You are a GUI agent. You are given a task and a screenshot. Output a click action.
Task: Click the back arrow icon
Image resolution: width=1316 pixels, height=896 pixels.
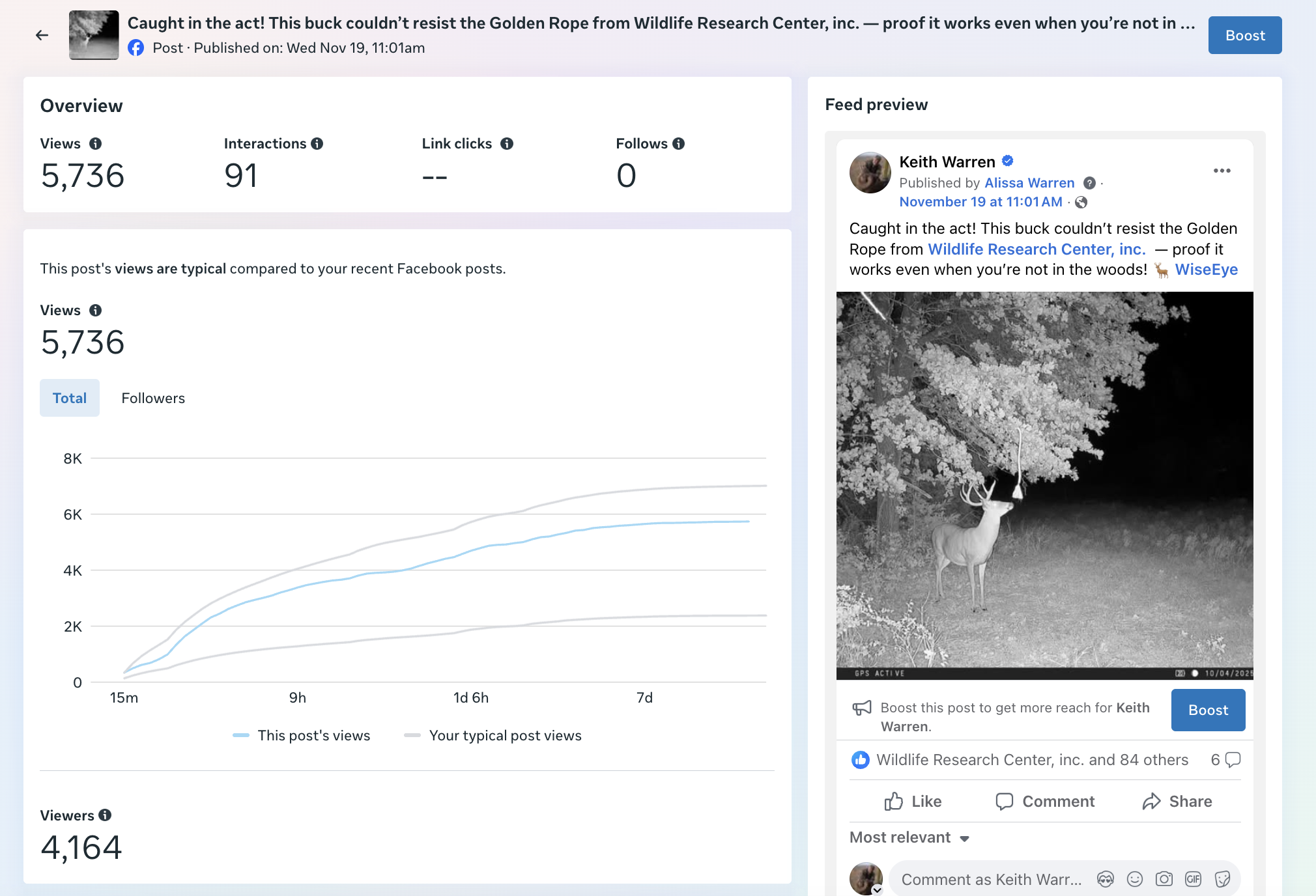pos(42,35)
